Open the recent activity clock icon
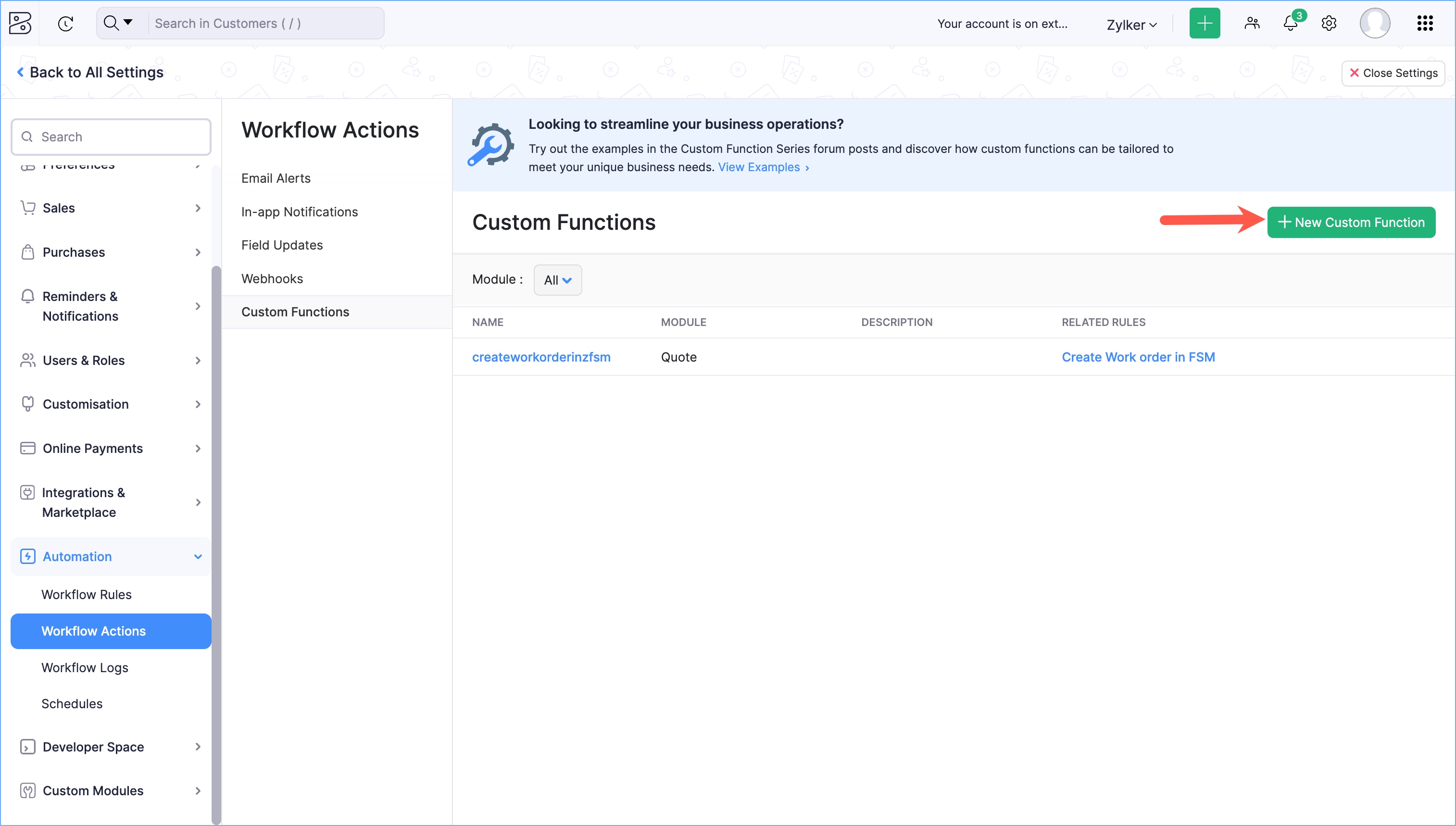This screenshot has width=1456, height=826. coord(66,23)
